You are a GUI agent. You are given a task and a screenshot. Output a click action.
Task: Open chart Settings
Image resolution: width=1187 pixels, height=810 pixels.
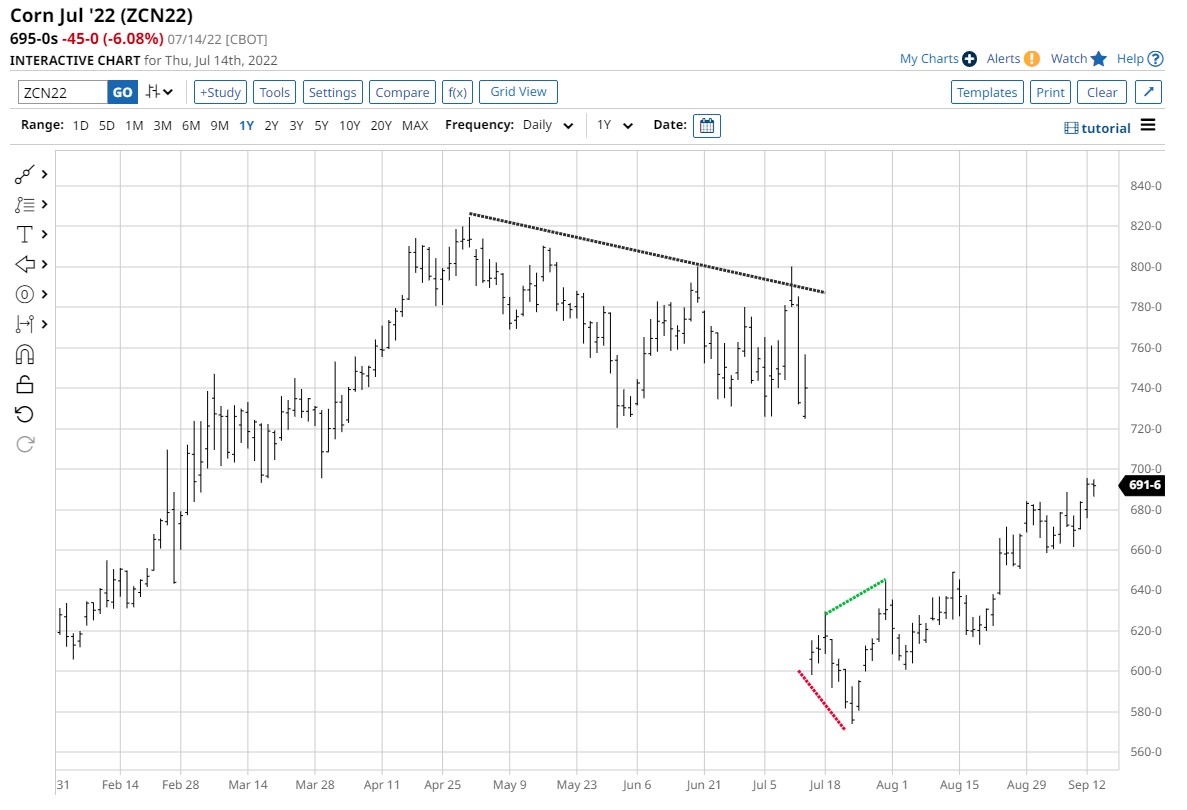coord(332,92)
